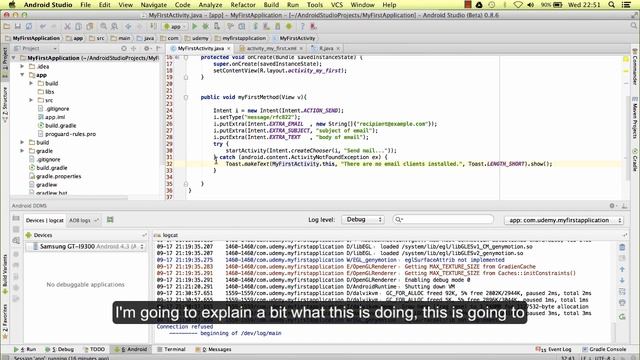Start debugging with the bug icon
This screenshot has height=360, width=640.
(205, 27)
